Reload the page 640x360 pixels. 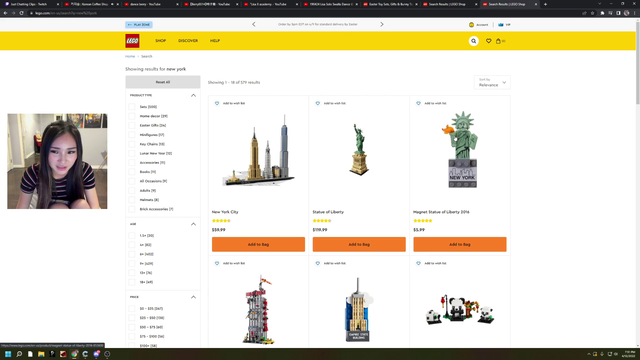(21, 13)
